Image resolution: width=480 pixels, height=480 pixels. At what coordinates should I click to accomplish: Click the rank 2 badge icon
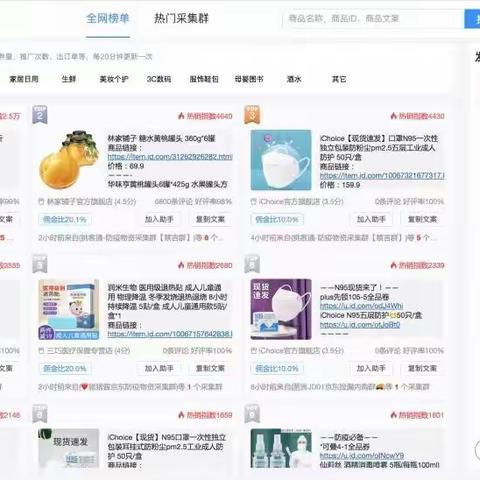click(x=40, y=115)
